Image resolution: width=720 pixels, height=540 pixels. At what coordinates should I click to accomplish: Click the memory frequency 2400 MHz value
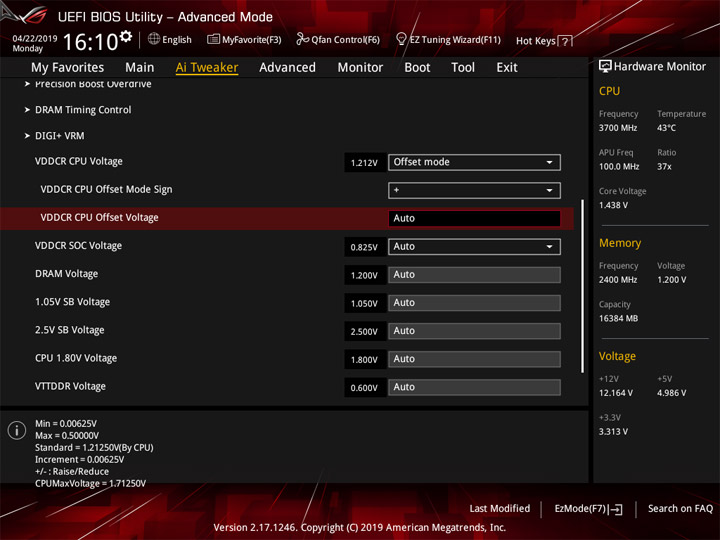point(618,280)
